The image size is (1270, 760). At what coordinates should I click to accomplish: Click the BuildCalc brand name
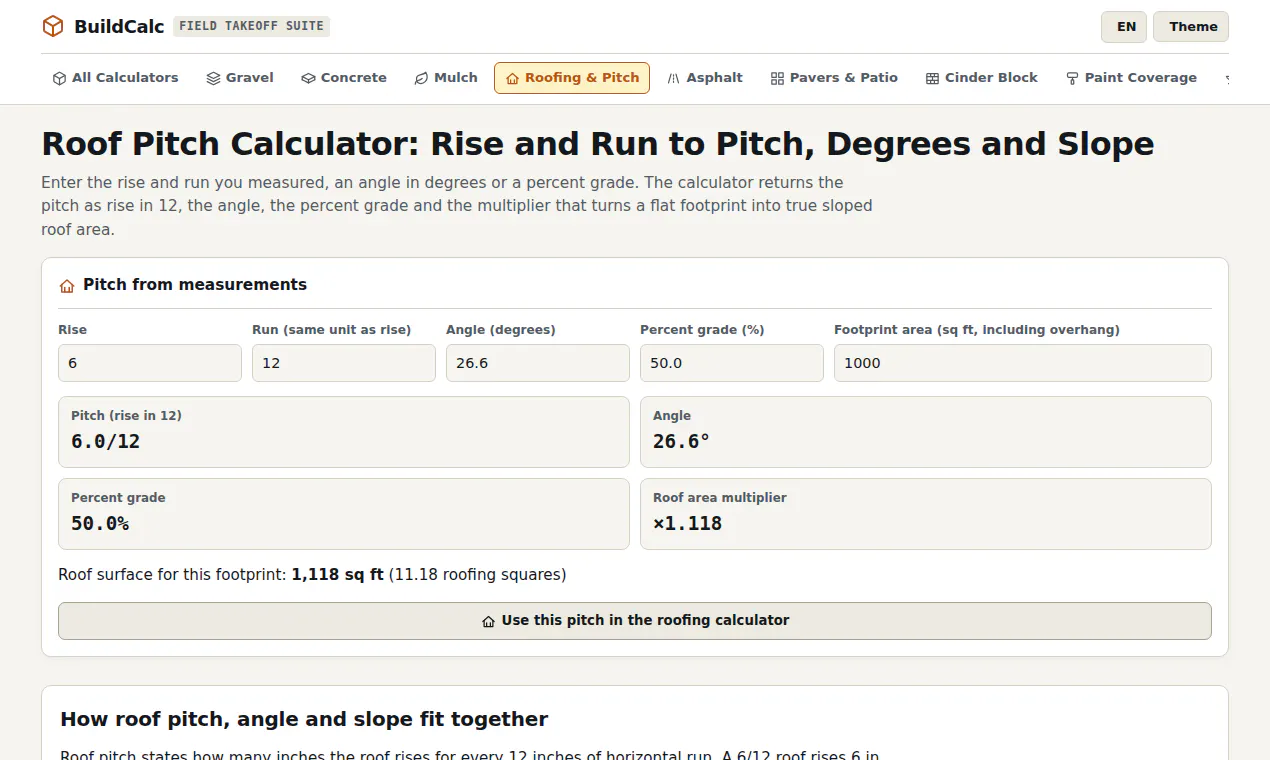(x=119, y=27)
